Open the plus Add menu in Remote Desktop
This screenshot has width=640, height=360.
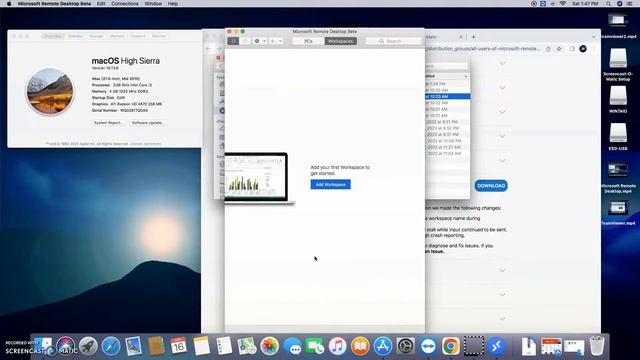[x=276, y=41]
